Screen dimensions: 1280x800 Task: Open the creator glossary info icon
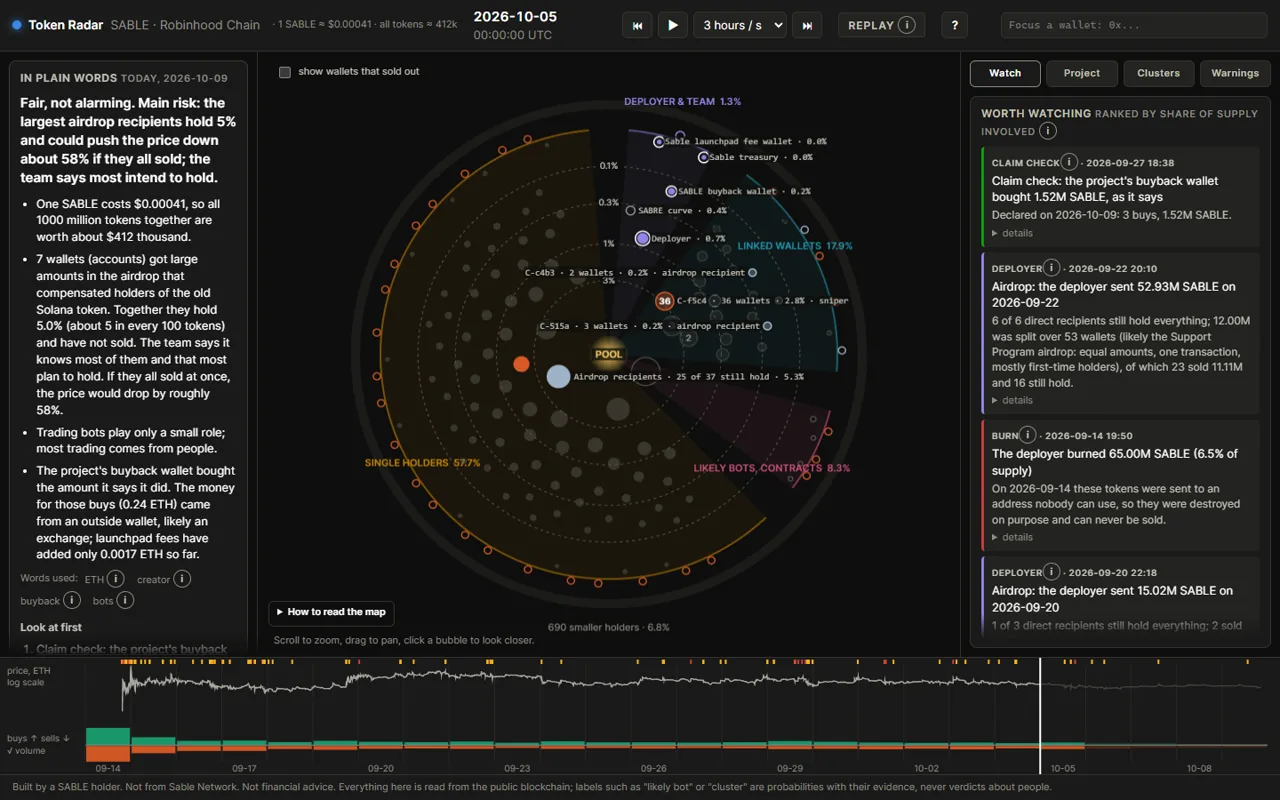pos(182,579)
